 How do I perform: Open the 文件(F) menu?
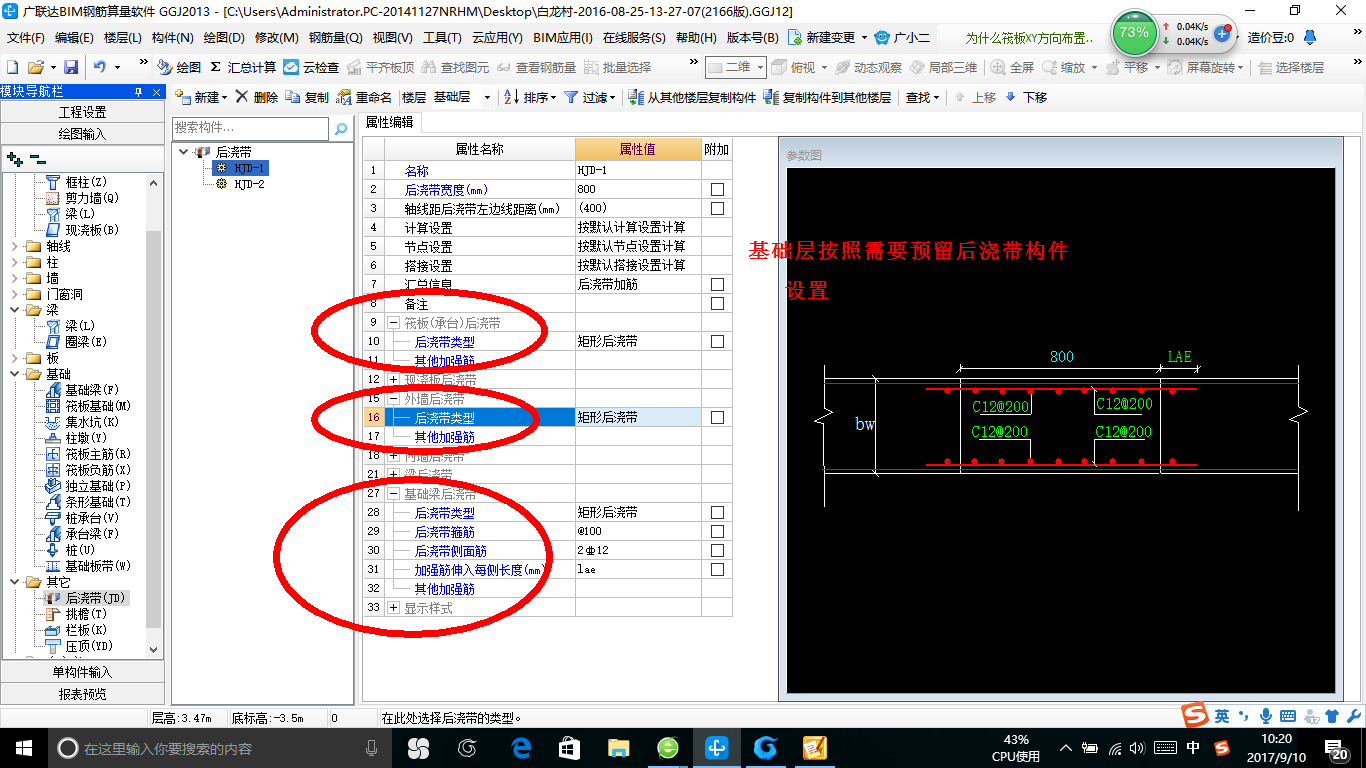25,38
